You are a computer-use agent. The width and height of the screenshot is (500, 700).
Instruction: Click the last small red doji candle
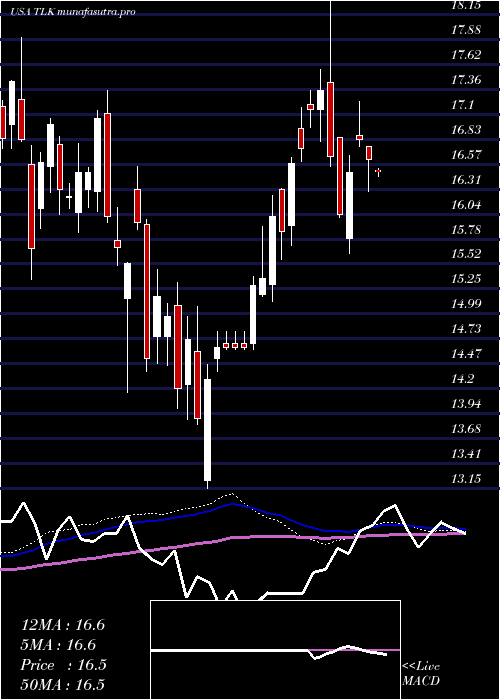[x=378, y=171]
